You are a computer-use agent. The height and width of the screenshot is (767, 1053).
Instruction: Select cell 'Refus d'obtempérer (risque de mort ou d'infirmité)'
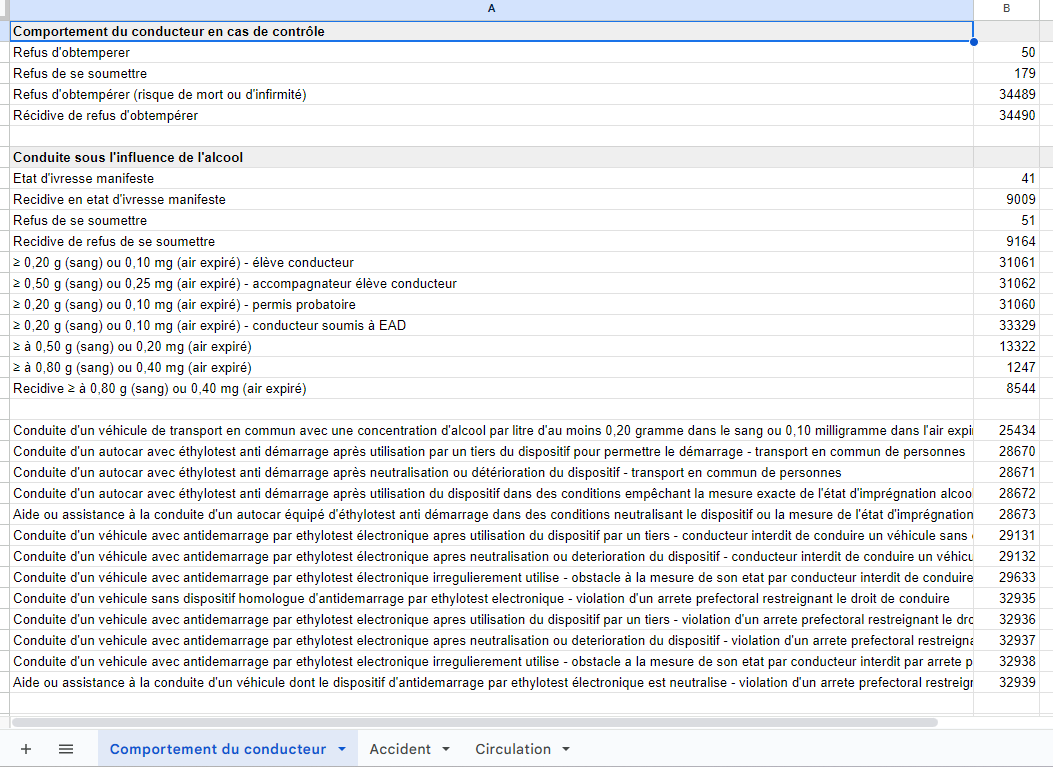tap(492, 95)
